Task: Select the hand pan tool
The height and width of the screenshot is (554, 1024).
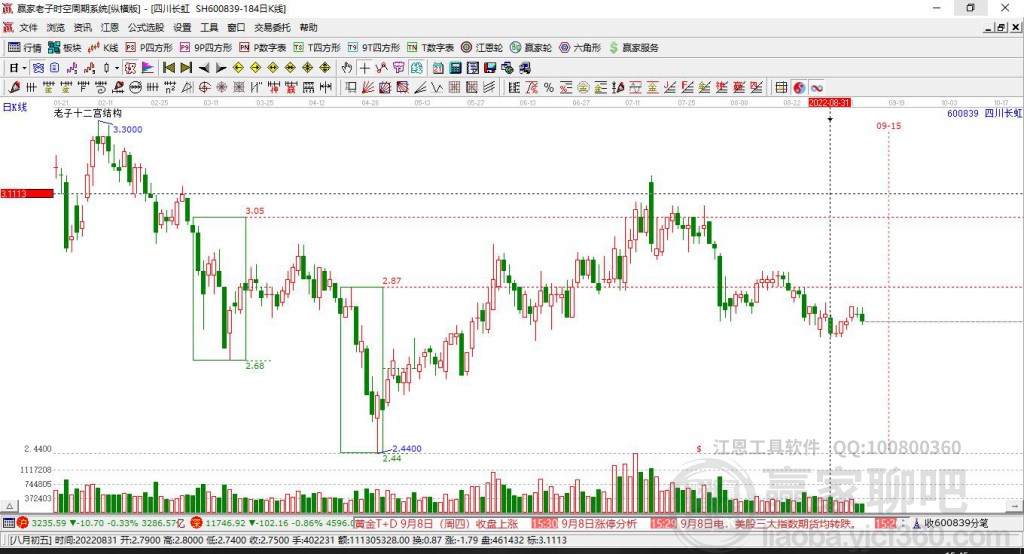Action: 347,68
